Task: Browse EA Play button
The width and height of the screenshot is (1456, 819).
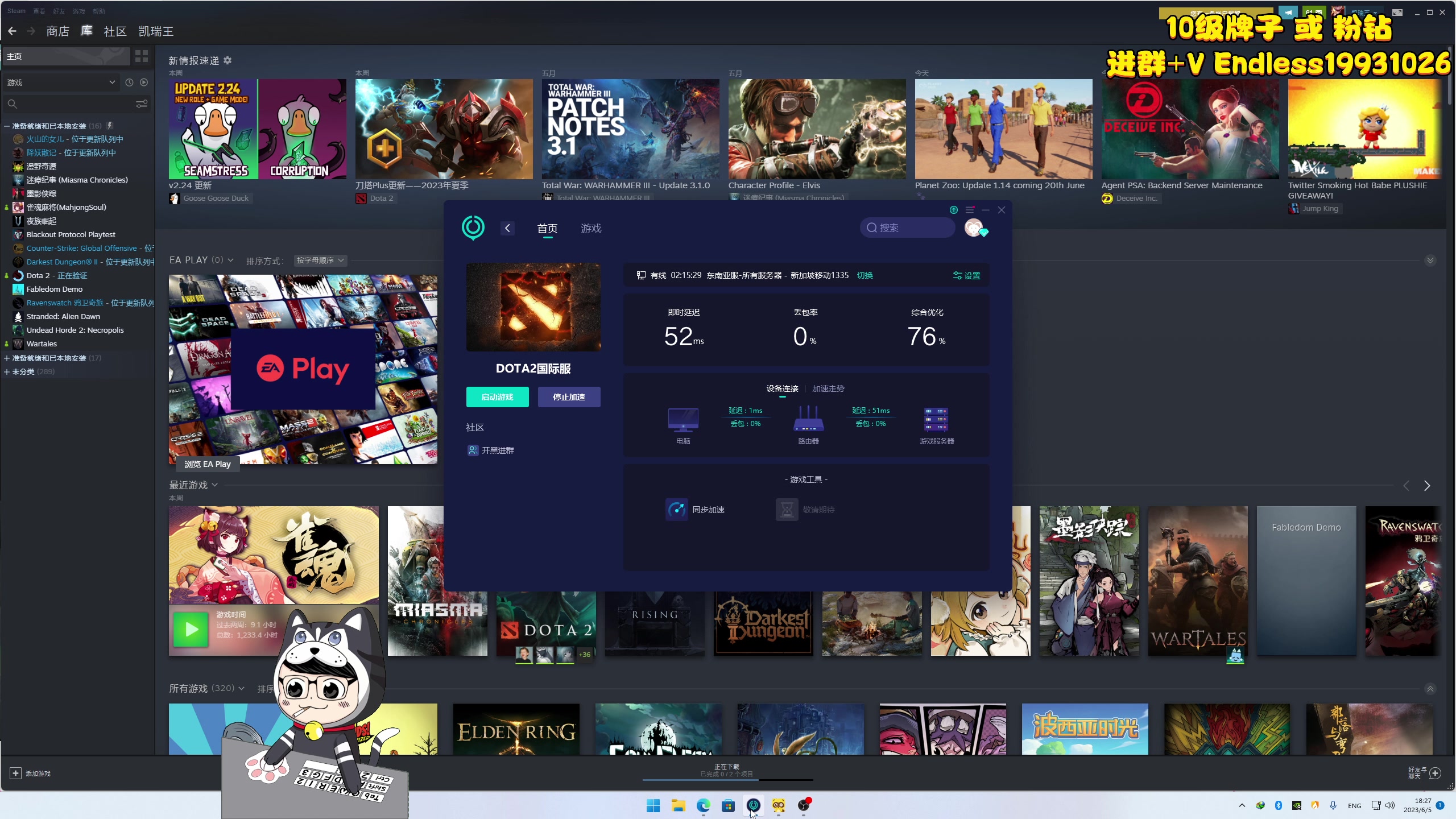Action: [208, 464]
